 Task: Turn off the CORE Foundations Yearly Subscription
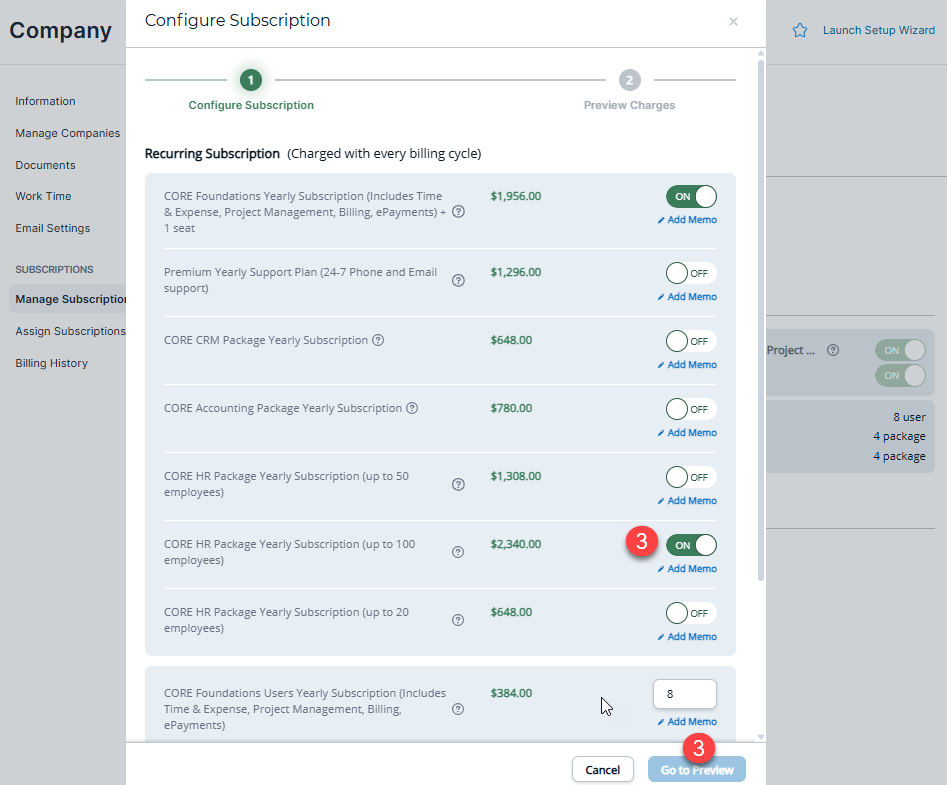[x=690, y=197]
